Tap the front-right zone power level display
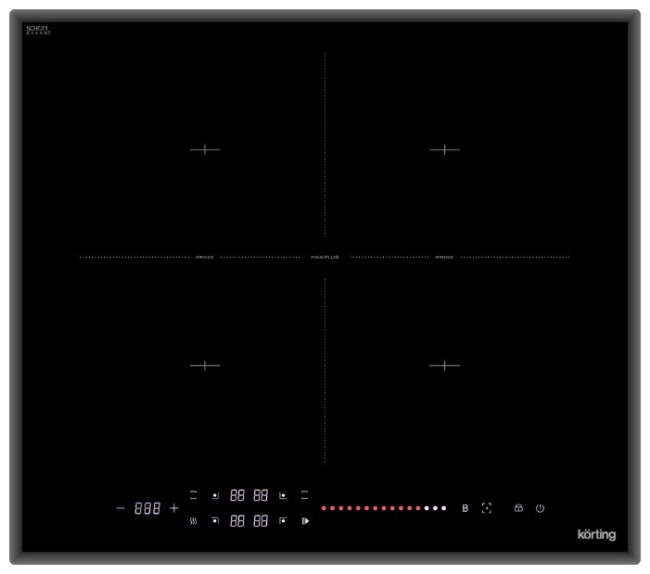The image size is (650, 574). point(260,521)
